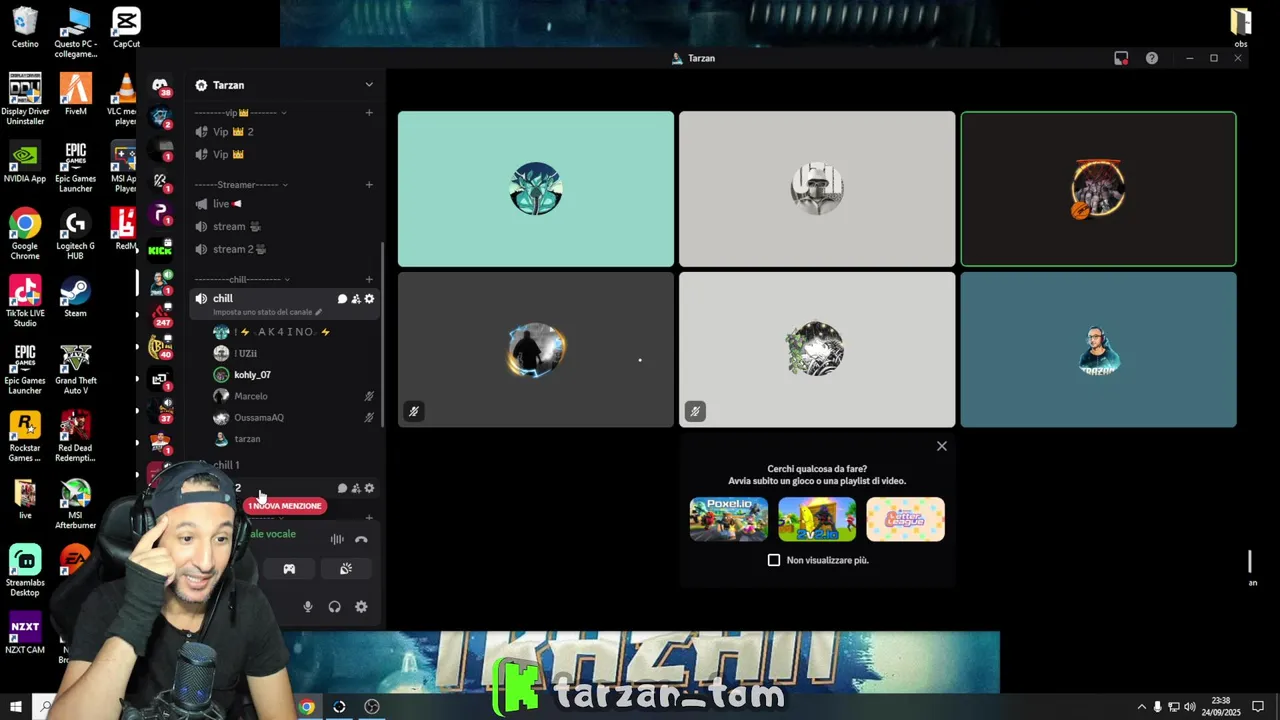Jump to the 1 NUOVA MENZIONE badge

coord(285,506)
